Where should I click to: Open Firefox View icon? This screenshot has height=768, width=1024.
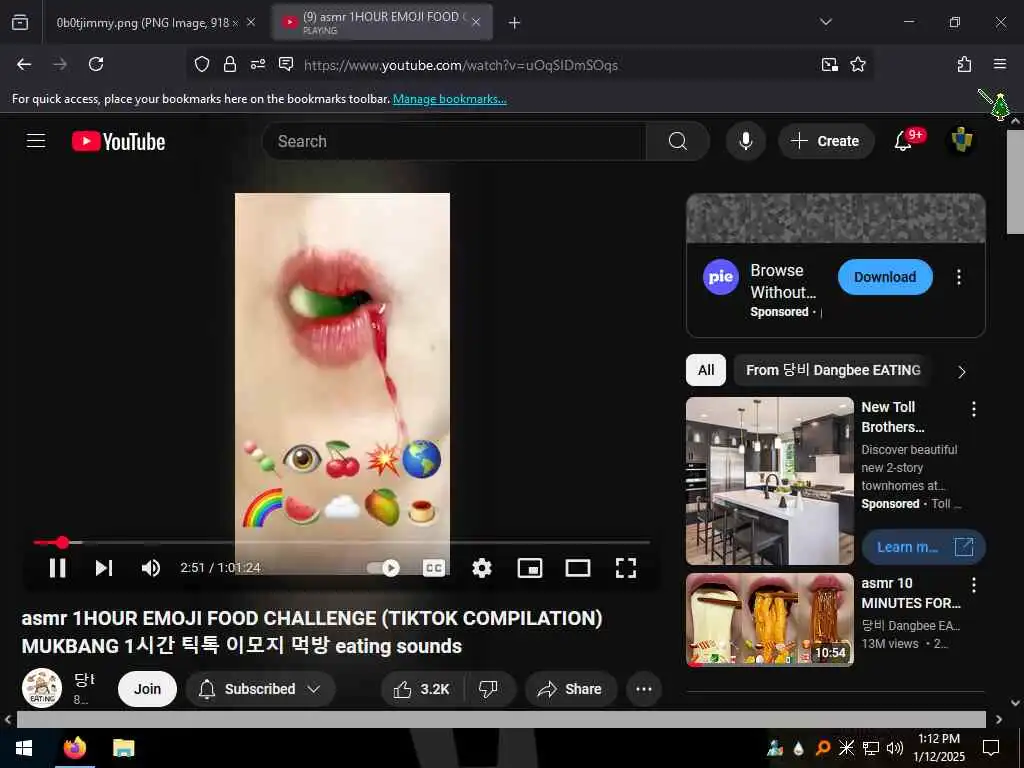click(x=20, y=22)
